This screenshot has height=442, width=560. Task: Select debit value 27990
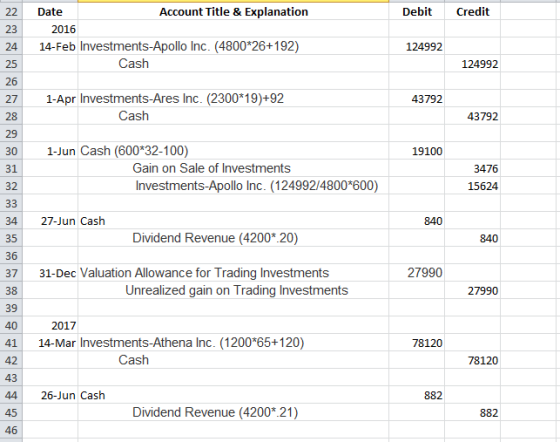coord(417,273)
